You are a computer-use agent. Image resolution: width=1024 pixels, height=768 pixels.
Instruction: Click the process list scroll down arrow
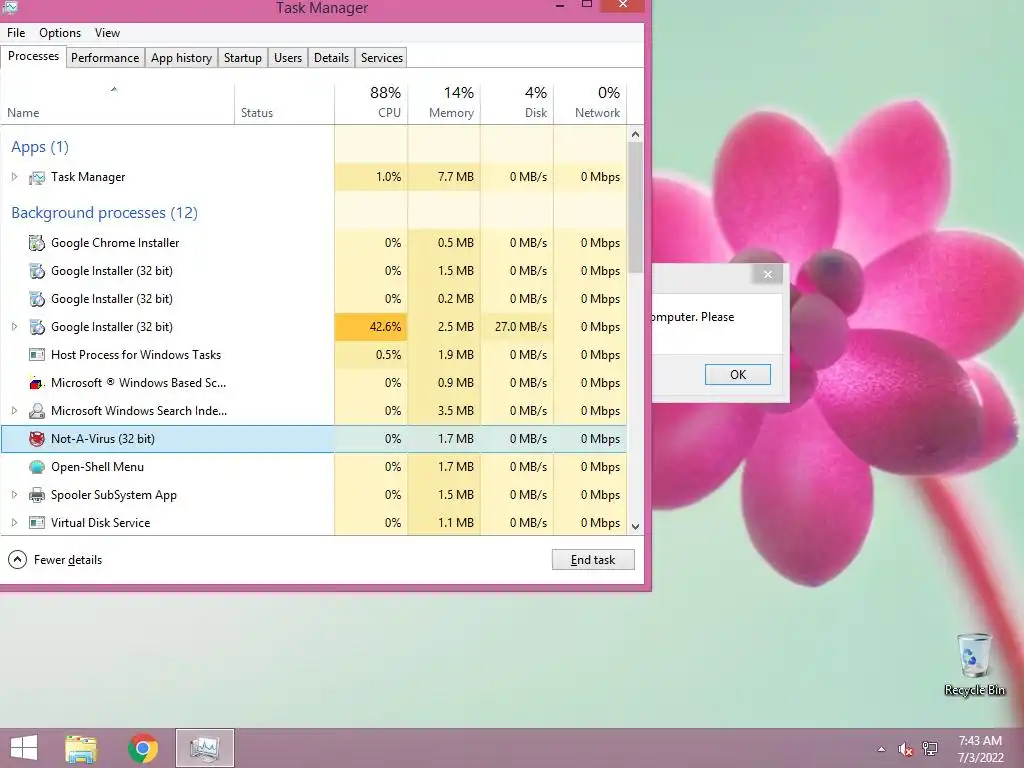(x=635, y=526)
